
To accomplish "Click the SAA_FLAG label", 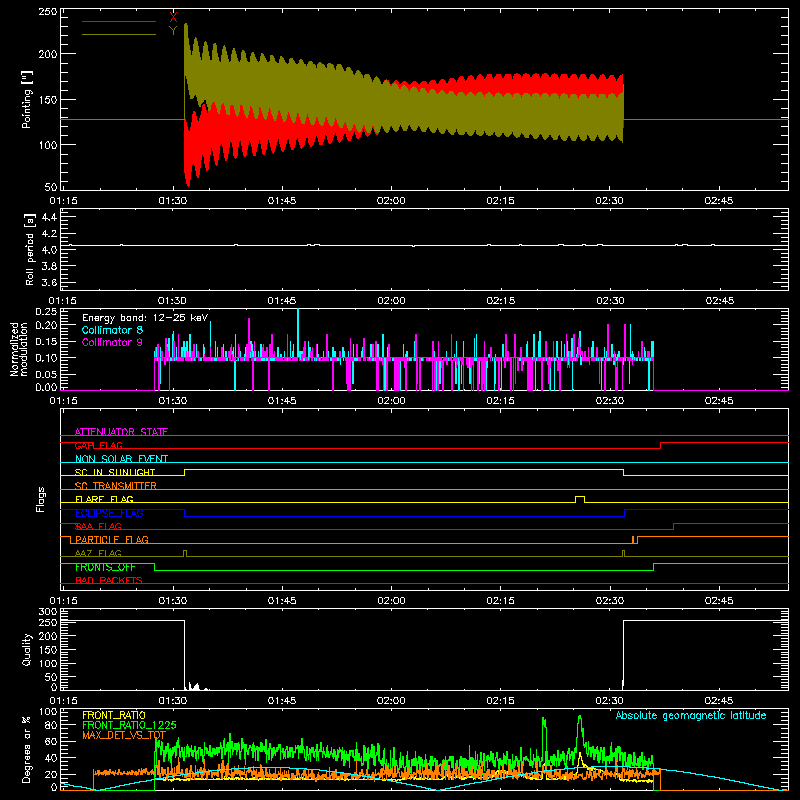I will (98, 526).
